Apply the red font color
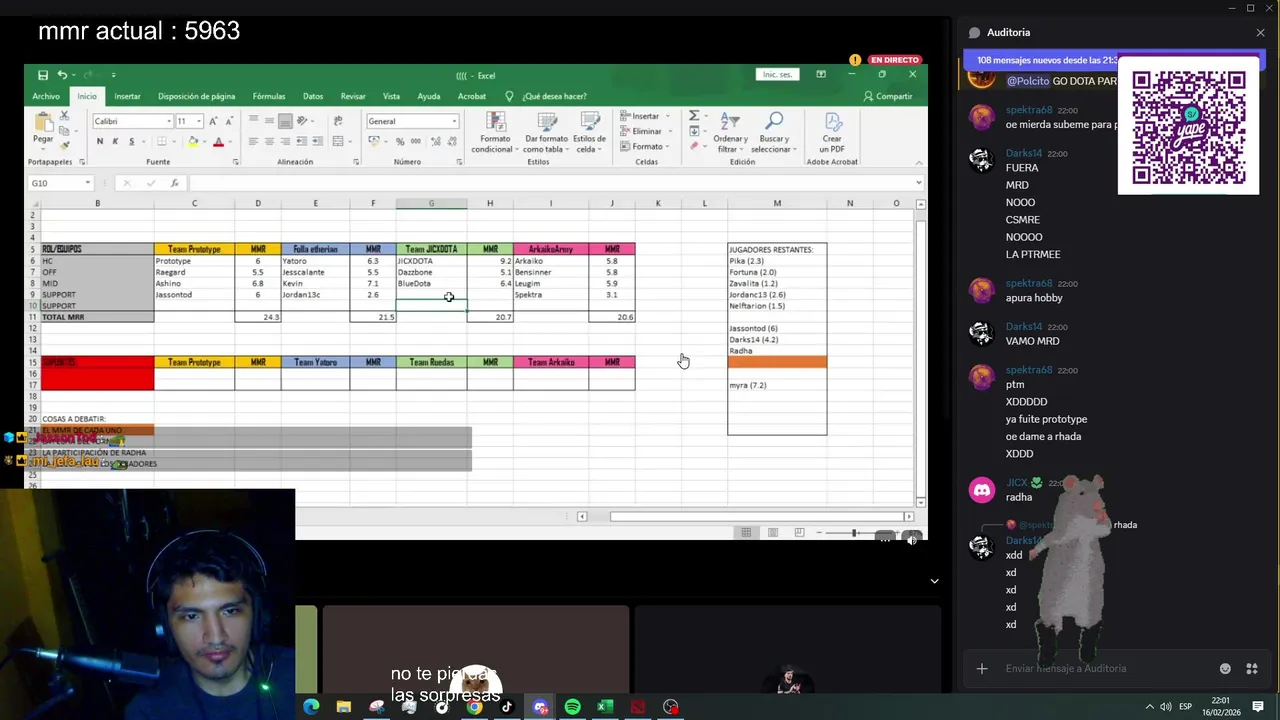Image resolution: width=1280 pixels, height=720 pixels. [218, 142]
